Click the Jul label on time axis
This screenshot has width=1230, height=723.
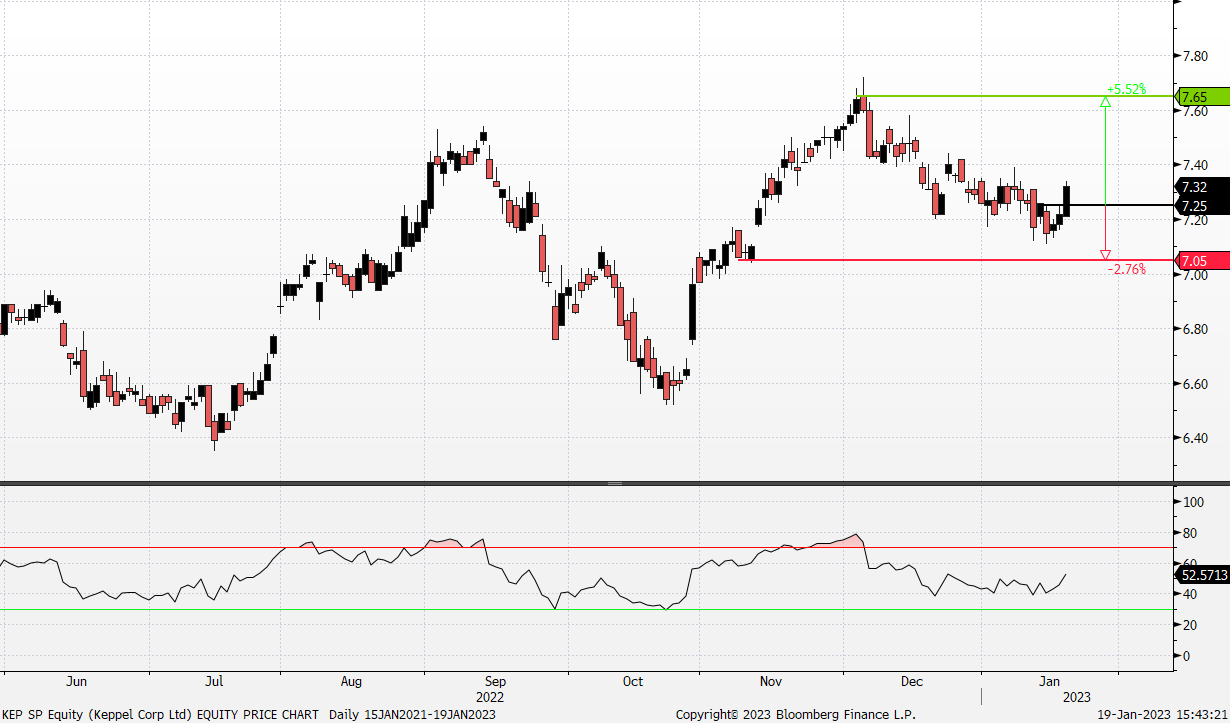213,681
